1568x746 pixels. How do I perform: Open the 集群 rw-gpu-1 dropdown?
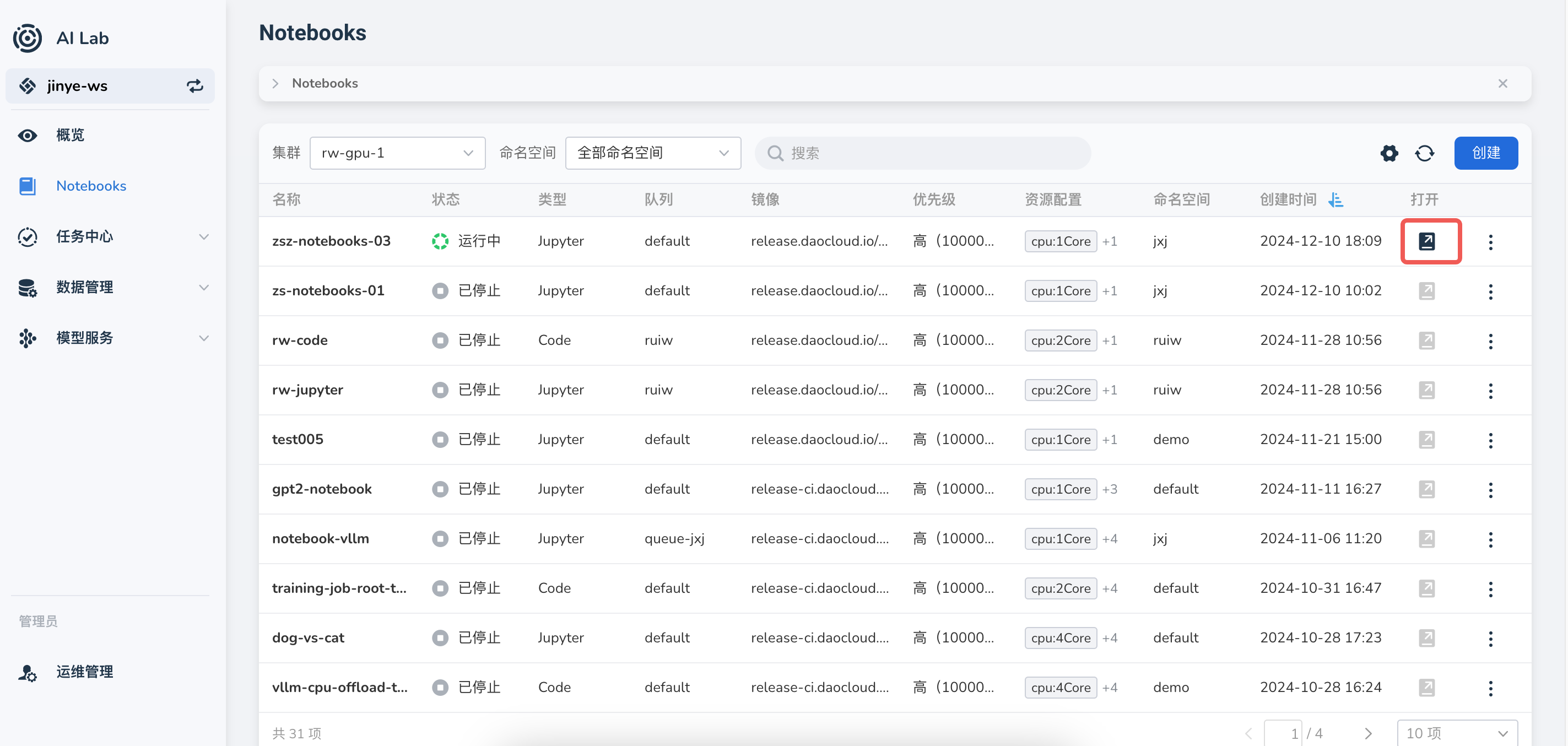(397, 153)
